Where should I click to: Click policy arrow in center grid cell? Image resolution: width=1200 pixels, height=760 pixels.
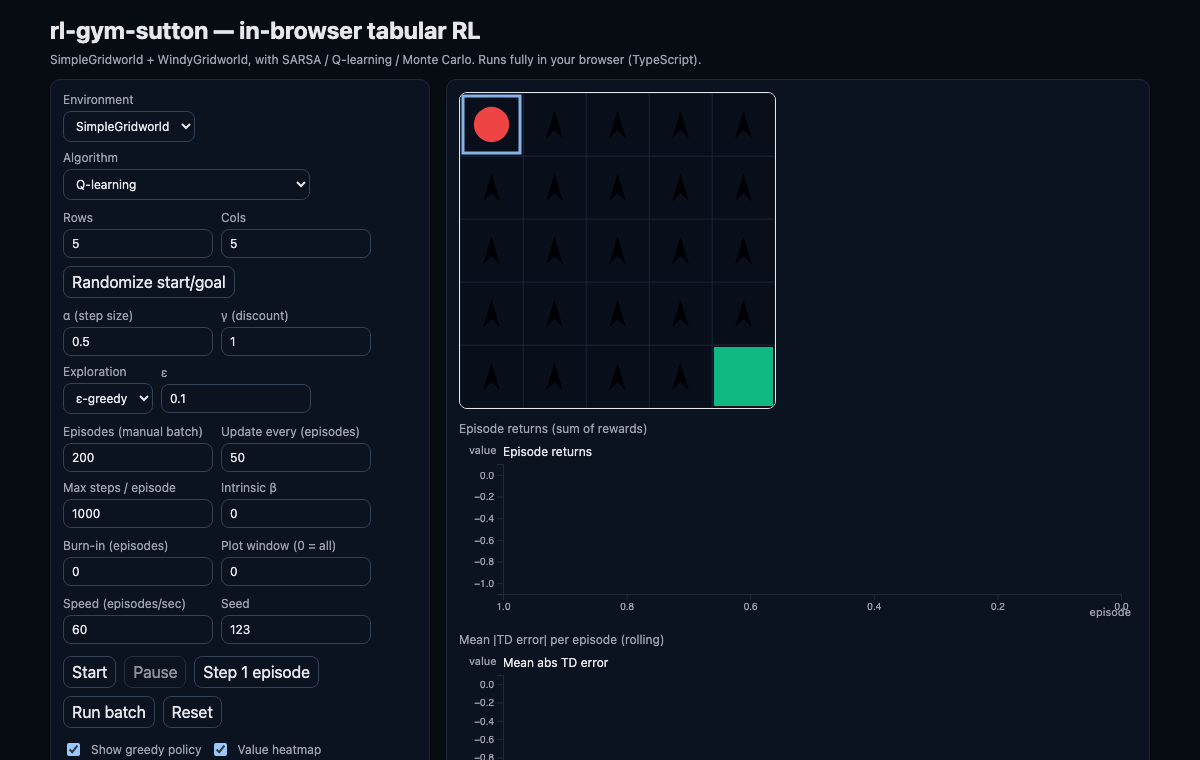(617, 251)
